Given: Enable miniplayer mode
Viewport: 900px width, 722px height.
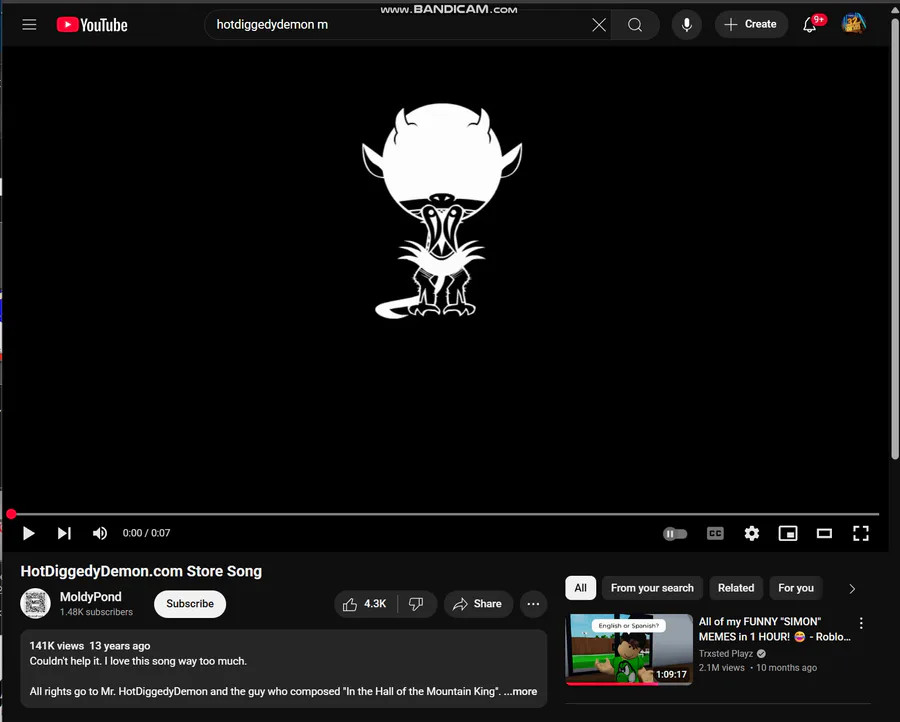Looking at the screenshot, I should point(788,534).
